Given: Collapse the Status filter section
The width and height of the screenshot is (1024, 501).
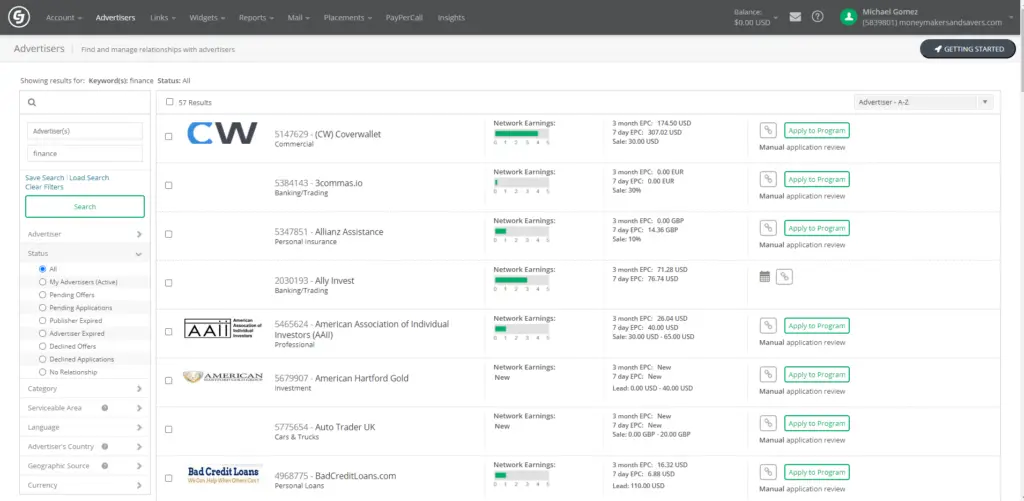Looking at the screenshot, I should coord(85,253).
